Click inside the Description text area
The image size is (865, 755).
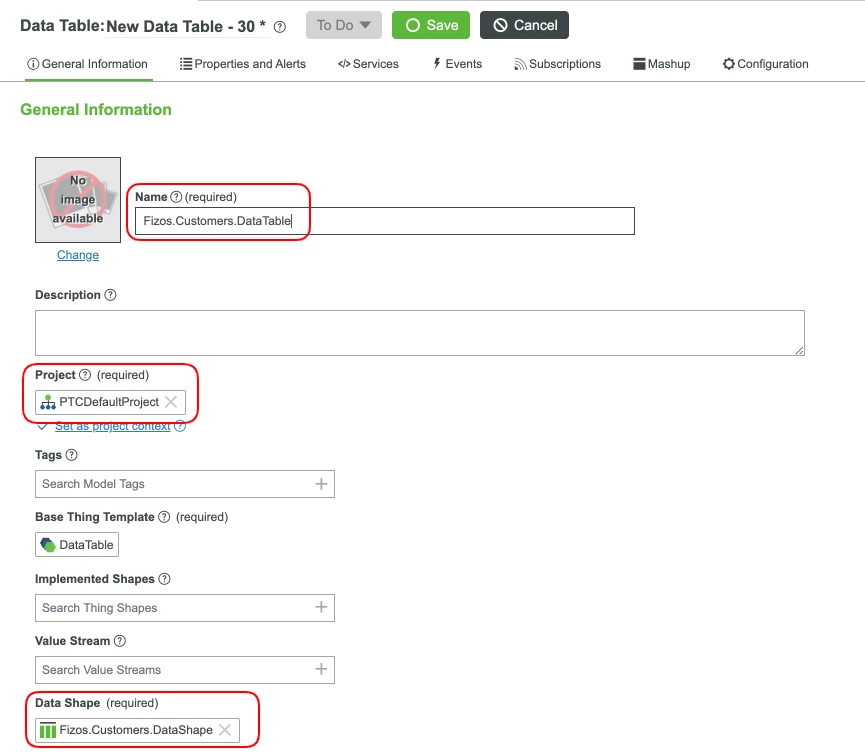point(420,332)
